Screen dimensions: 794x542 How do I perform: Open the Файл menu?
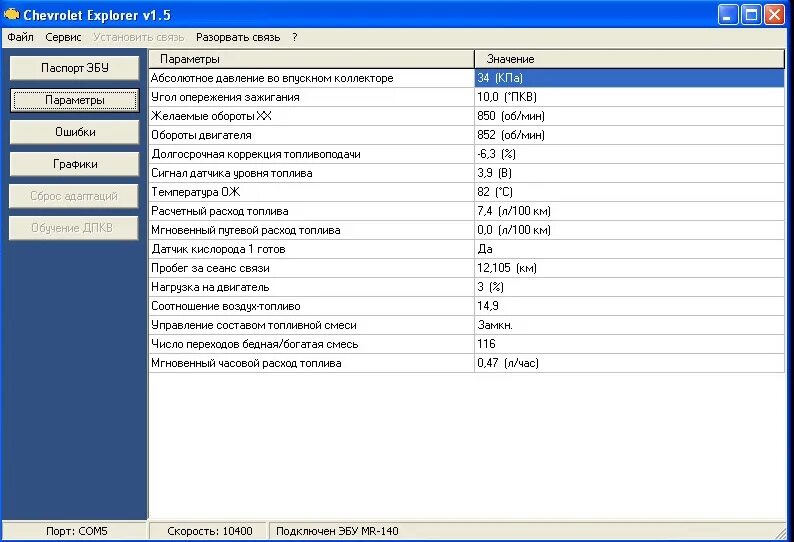(20, 37)
